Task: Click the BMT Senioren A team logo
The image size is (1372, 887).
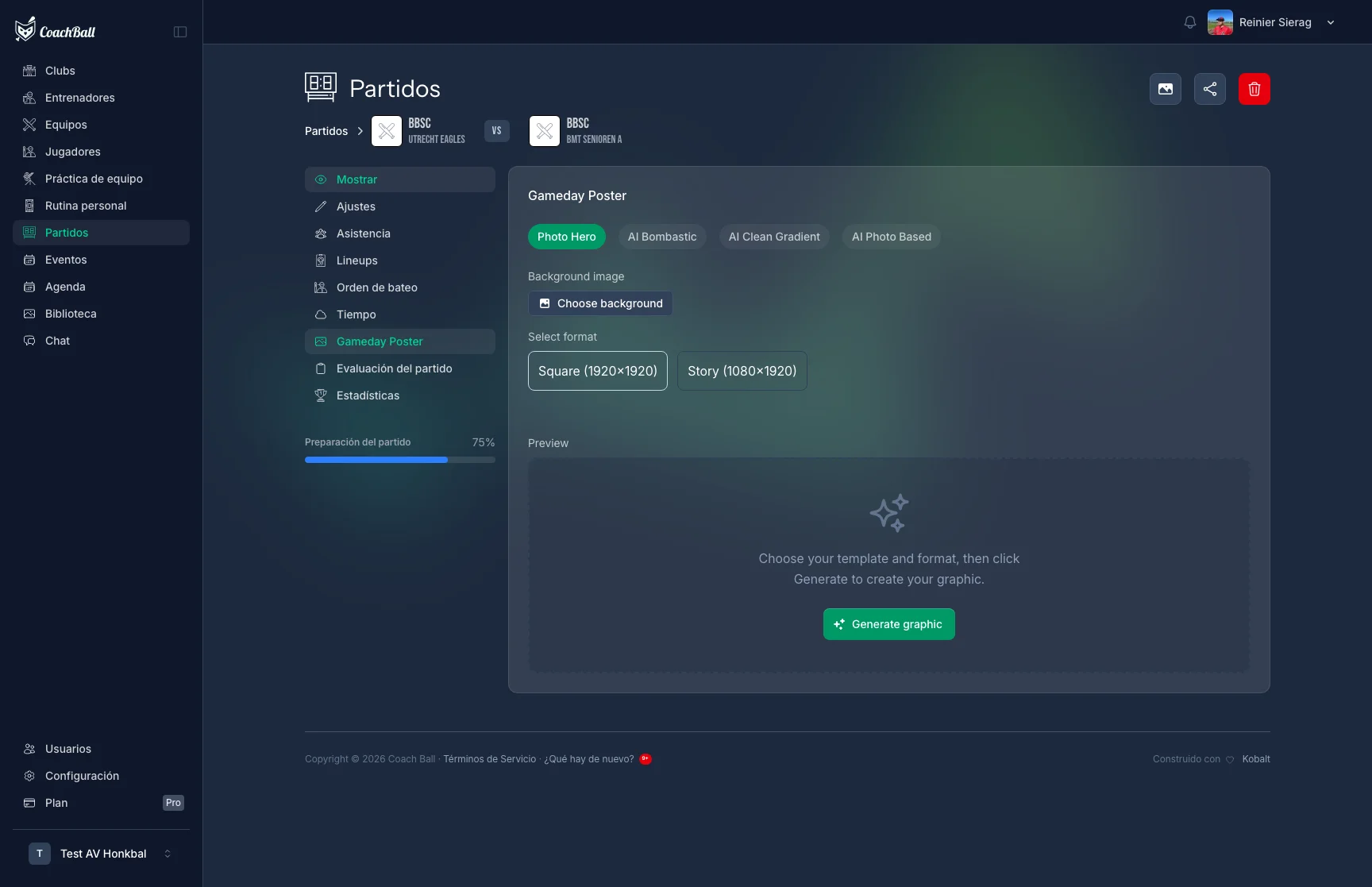Action: [x=545, y=131]
